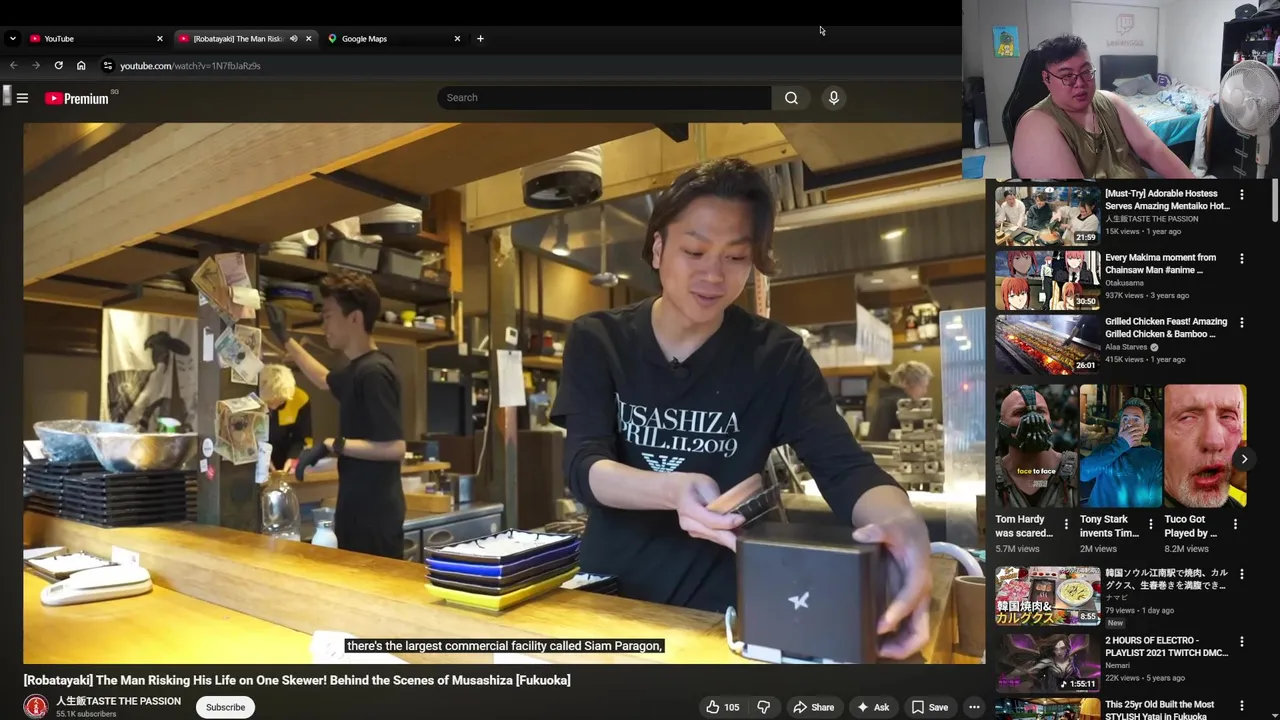This screenshot has width=1280, height=720.
Task: Open a new browser tab
Action: click(480, 39)
